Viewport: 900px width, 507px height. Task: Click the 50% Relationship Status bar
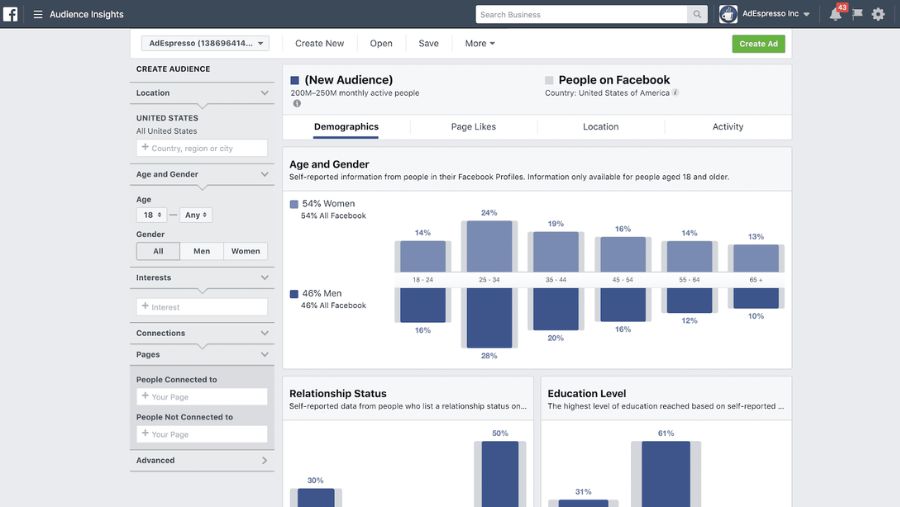[x=500, y=474]
